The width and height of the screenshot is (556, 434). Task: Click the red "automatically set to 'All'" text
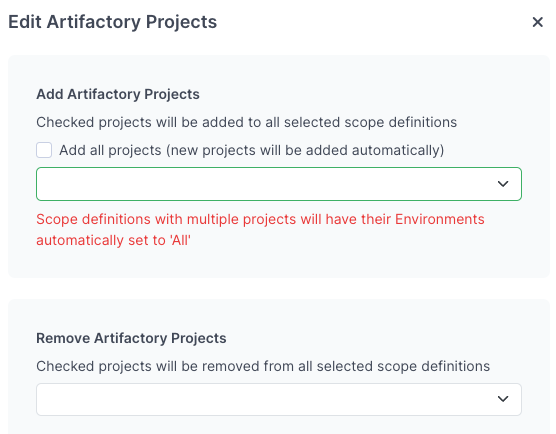tap(113, 240)
